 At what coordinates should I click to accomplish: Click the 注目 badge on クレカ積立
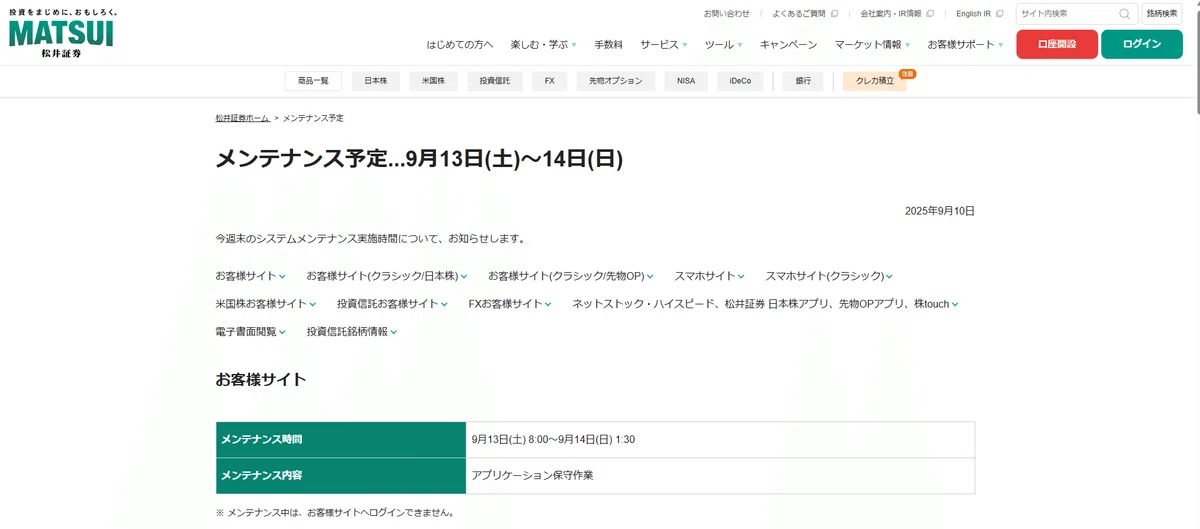[x=907, y=73]
